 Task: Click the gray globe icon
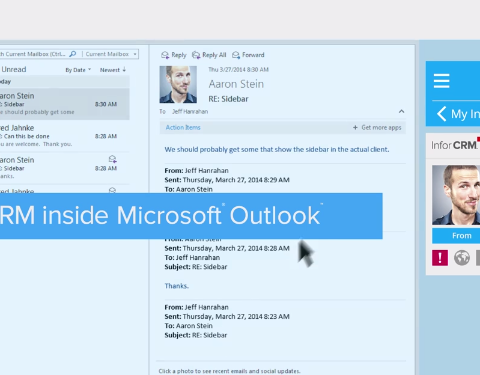[462, 258]
